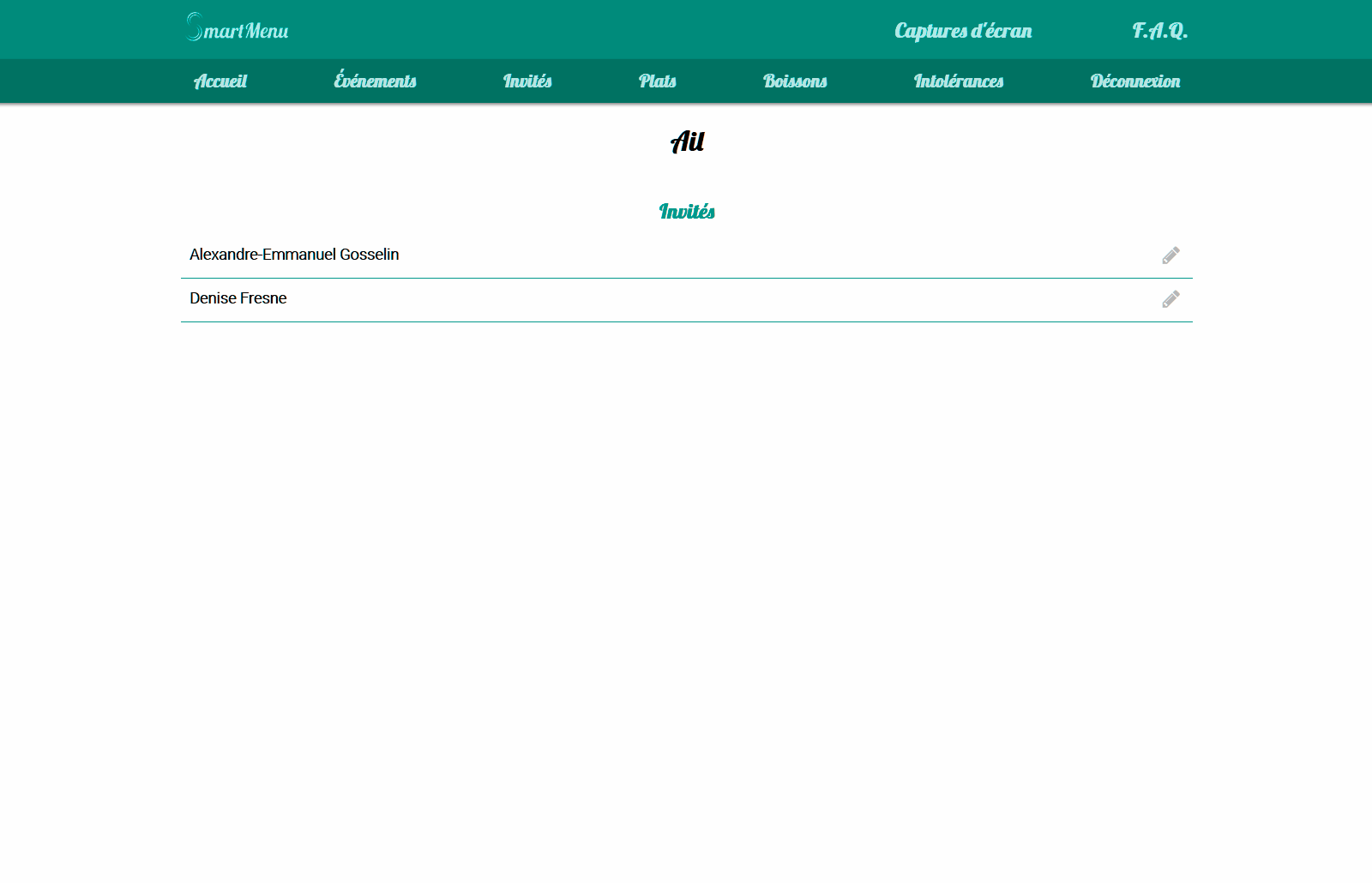Visit the F.A.Q. page
The height and width of the screenshot is (883, 1372).
tap(1159, 31)
